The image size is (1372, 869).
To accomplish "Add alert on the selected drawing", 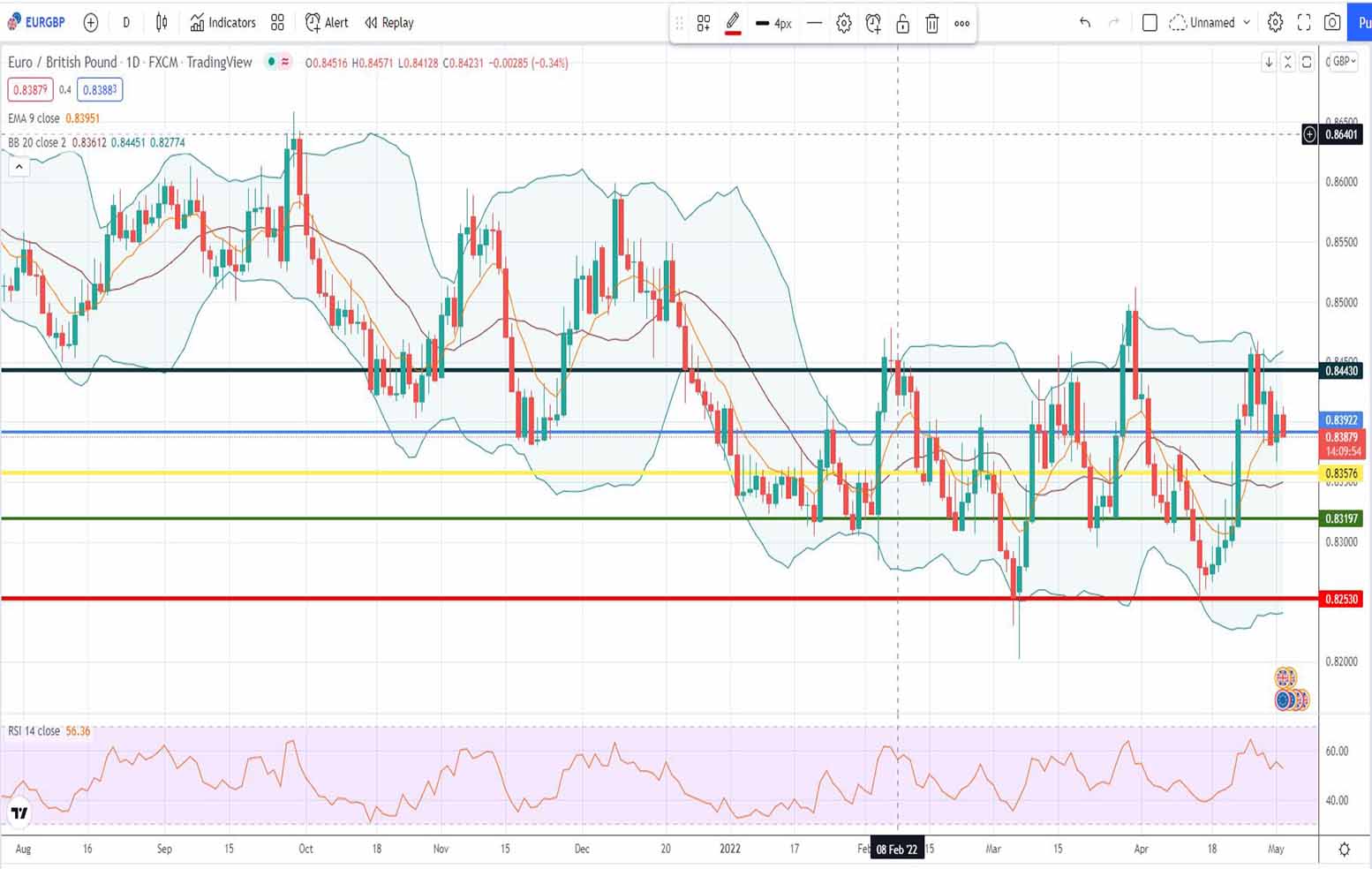I will [873, 24].
